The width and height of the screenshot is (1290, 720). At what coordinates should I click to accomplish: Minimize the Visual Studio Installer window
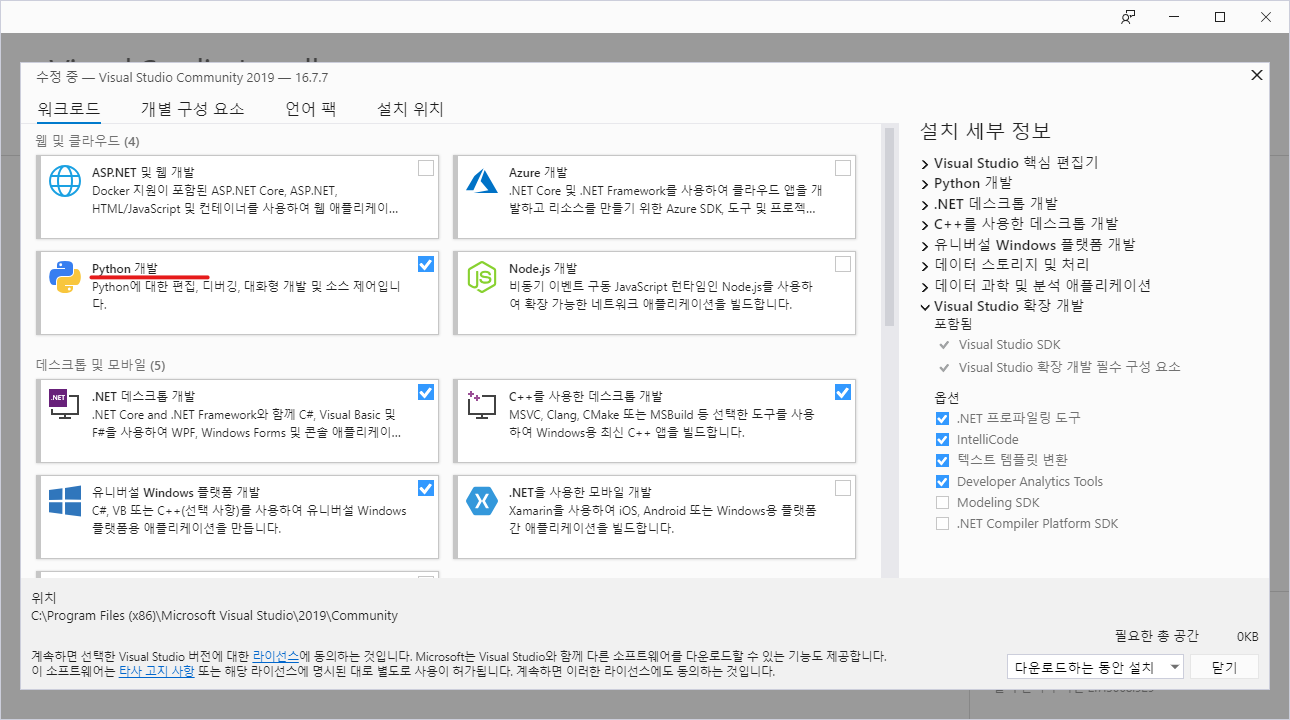point(1174,17)
